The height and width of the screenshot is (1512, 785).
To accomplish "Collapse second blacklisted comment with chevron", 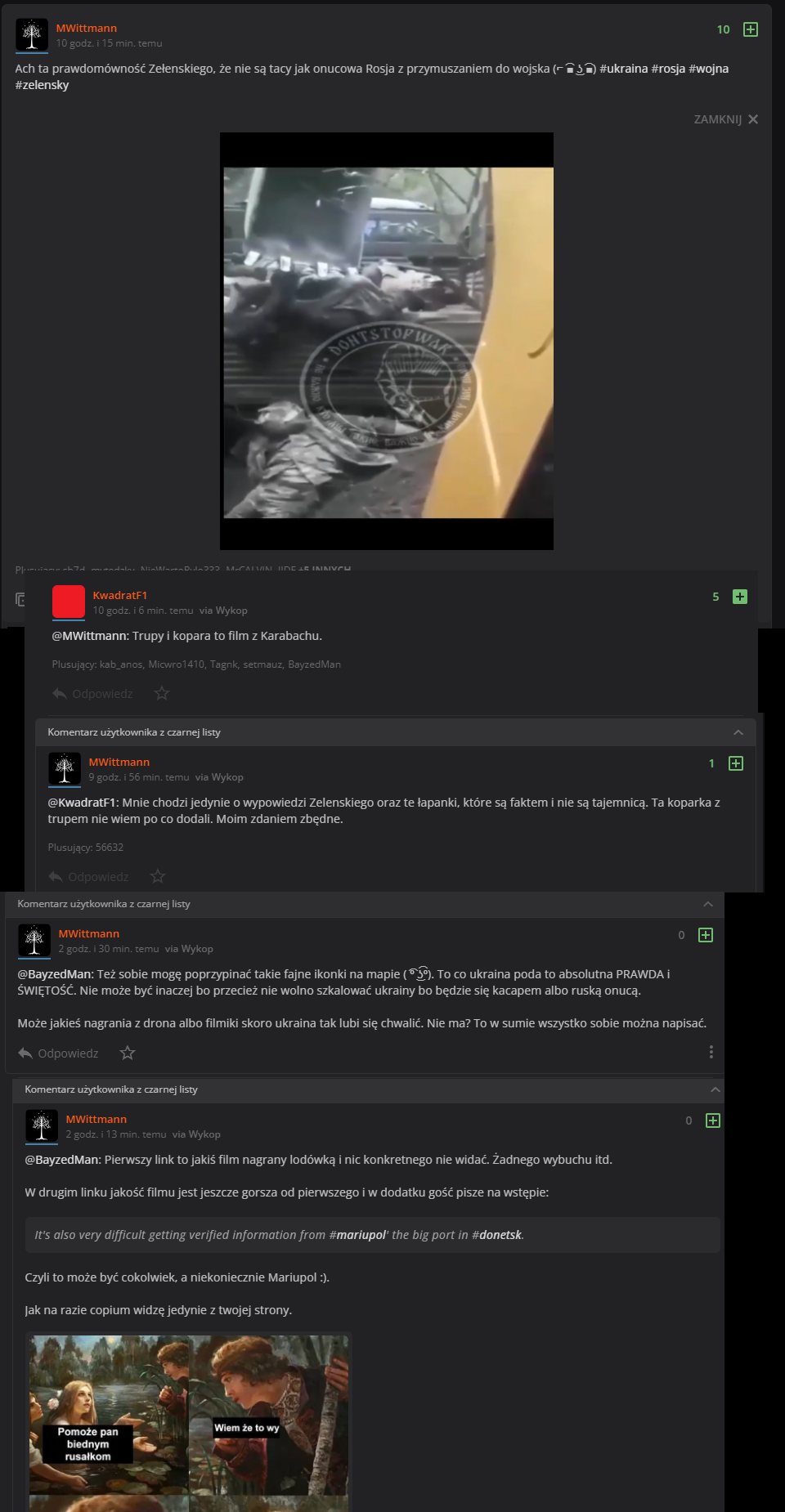I will pyautogui.click(x=708, y=904).
